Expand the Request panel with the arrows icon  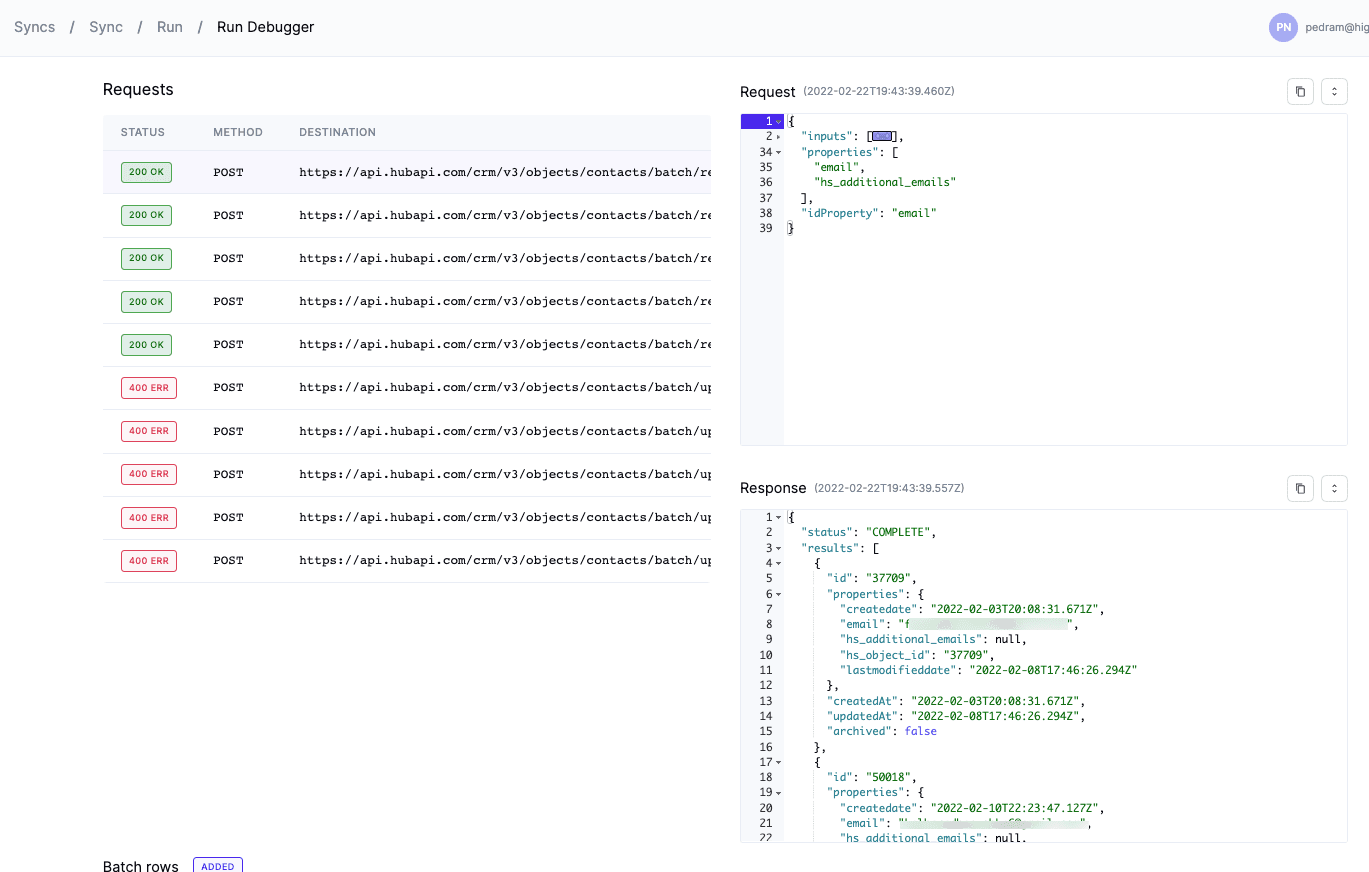pos(1334,92)
